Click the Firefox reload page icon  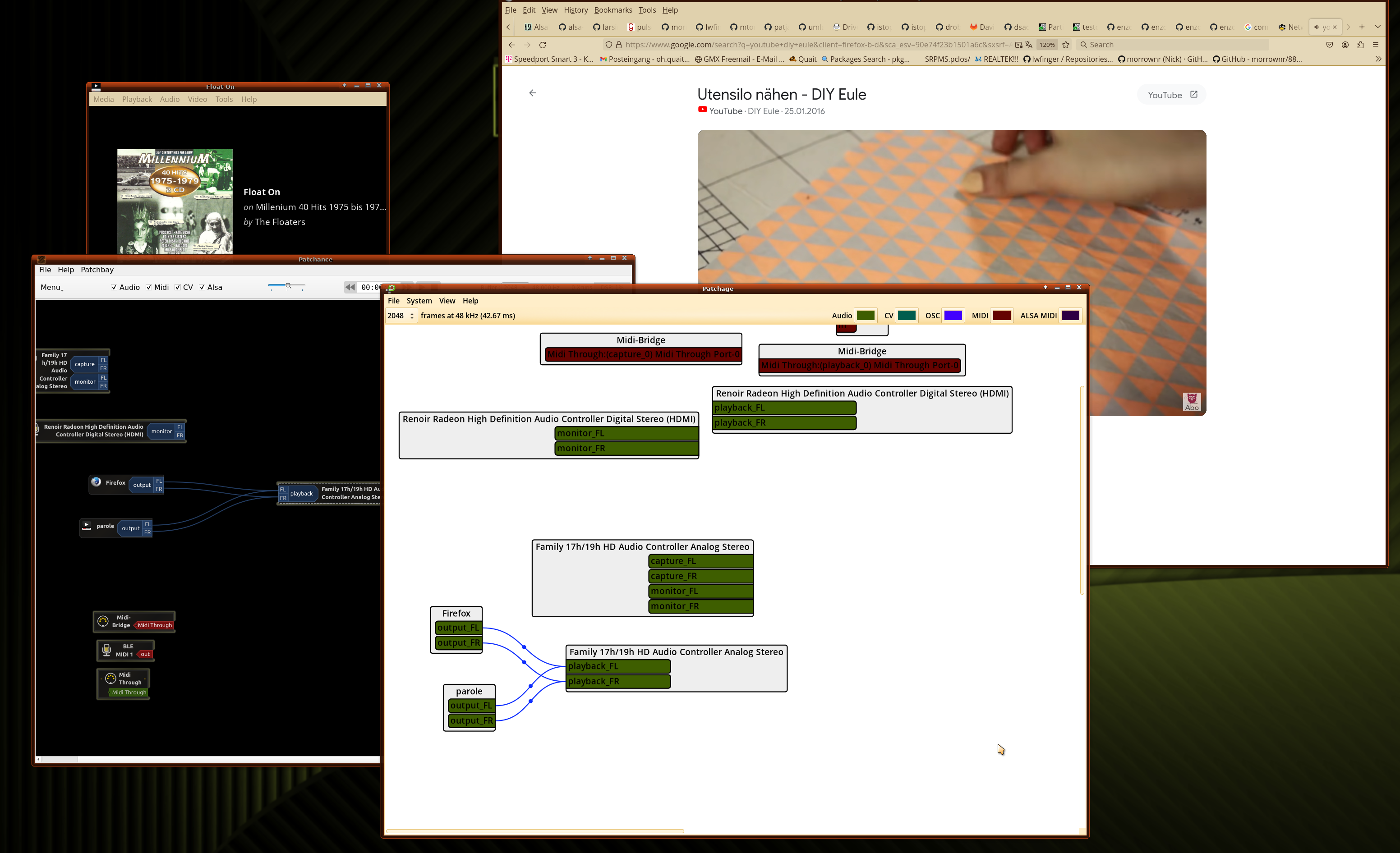543,45
